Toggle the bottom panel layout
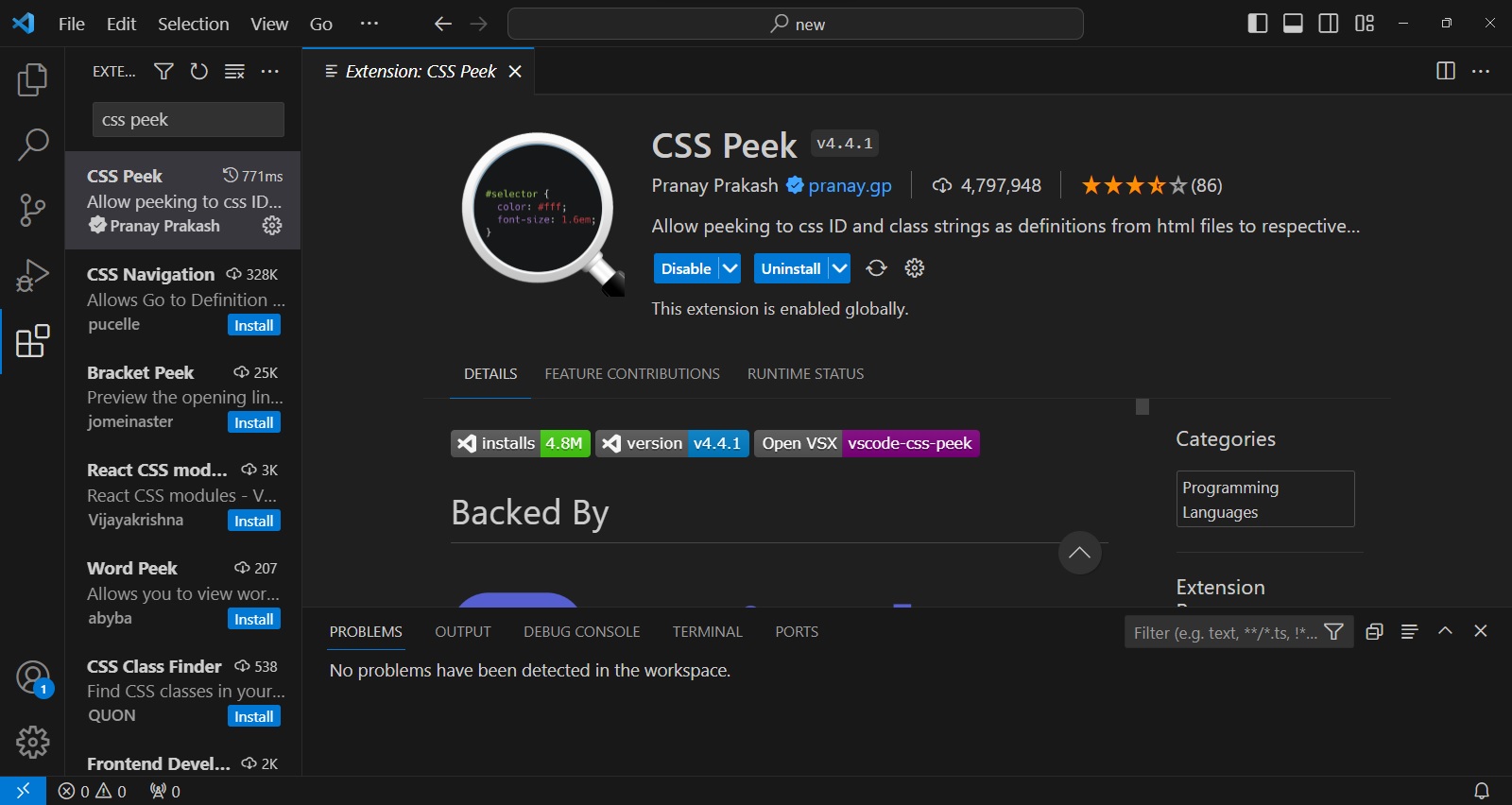1512x805 pixels. [1293, 24]
